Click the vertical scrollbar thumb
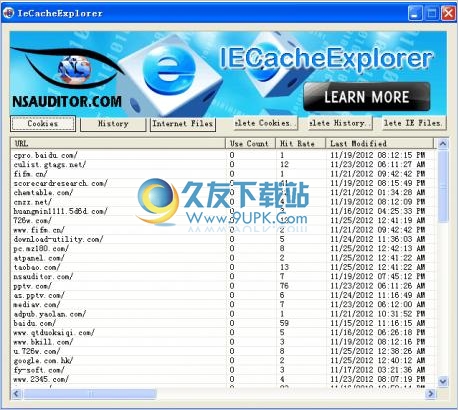Viewport: 458px width, 410px height. [x=443, y=186]
